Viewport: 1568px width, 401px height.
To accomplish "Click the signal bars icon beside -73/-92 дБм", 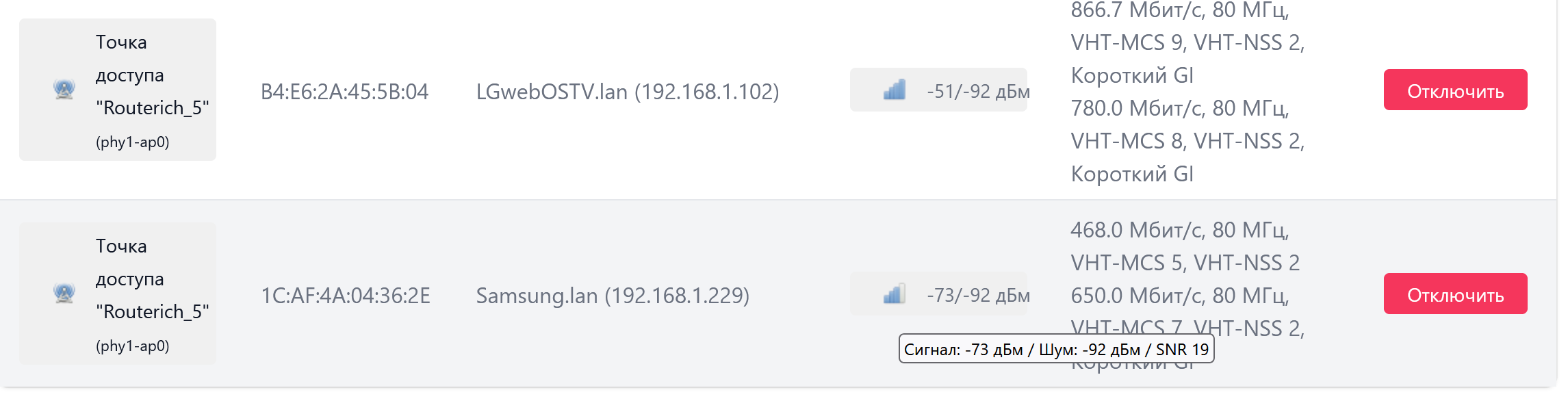I will pos(895,294).
